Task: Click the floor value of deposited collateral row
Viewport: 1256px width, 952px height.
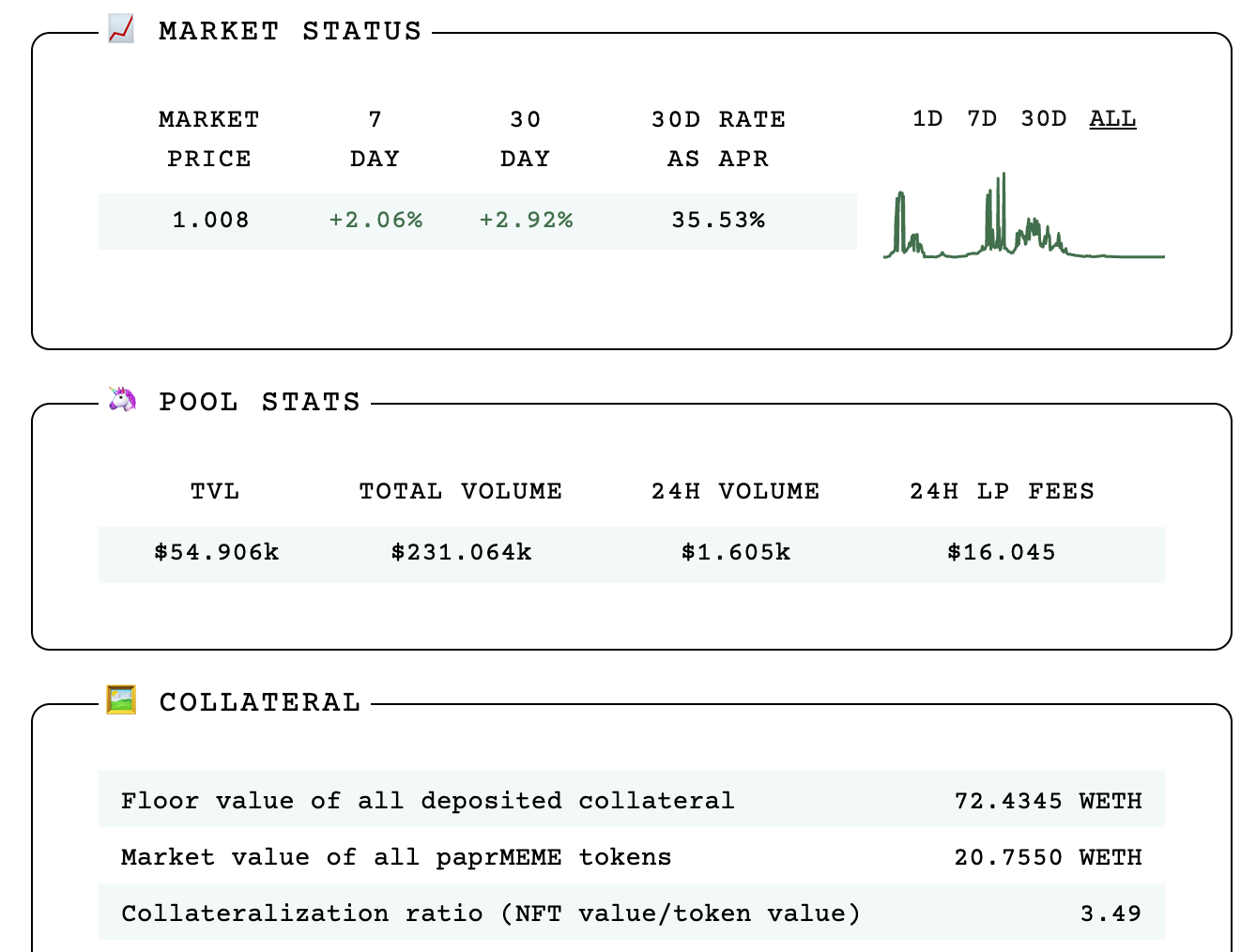Action: pyautogui.click(x=631, y=801)
